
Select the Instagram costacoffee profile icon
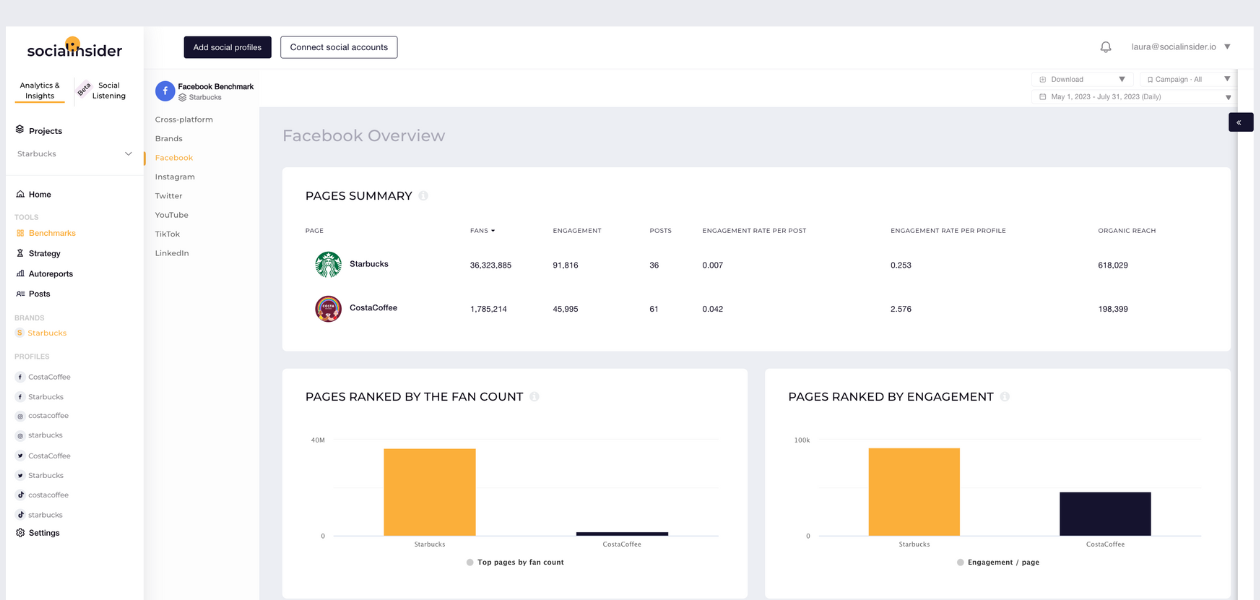coord(20,416)
